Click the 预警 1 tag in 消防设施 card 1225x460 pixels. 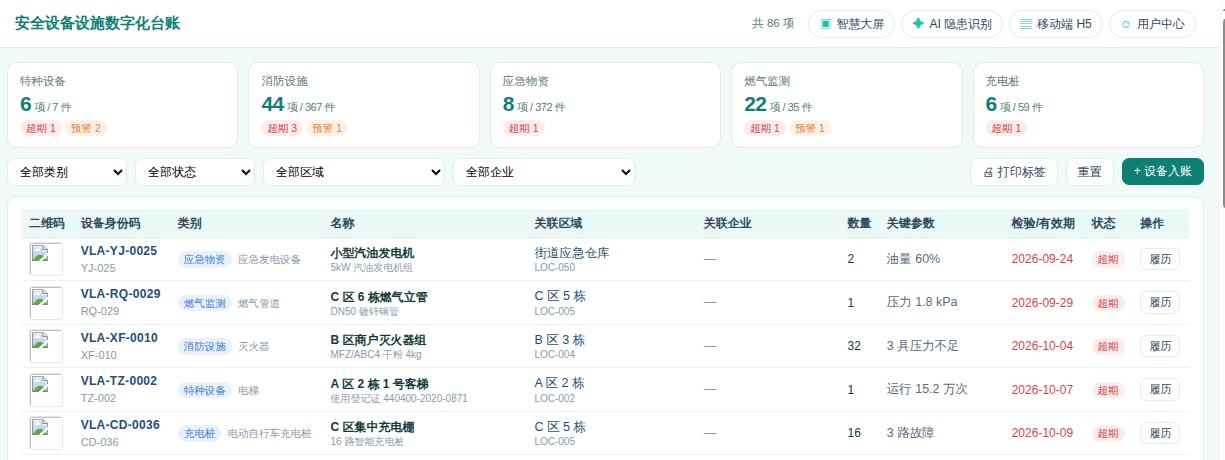tap(327, 128)
